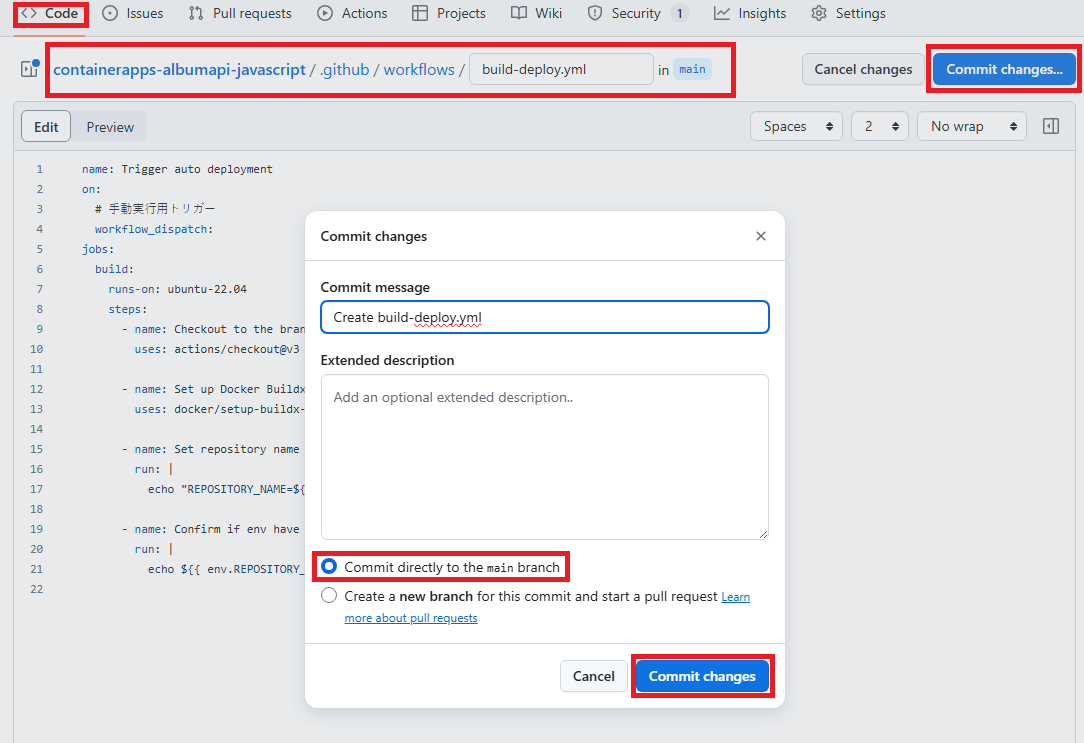Click code line 1 'name: Trigger auto deployment'
Viewport: 1084px width, 743px height.
tap(177, 169)
